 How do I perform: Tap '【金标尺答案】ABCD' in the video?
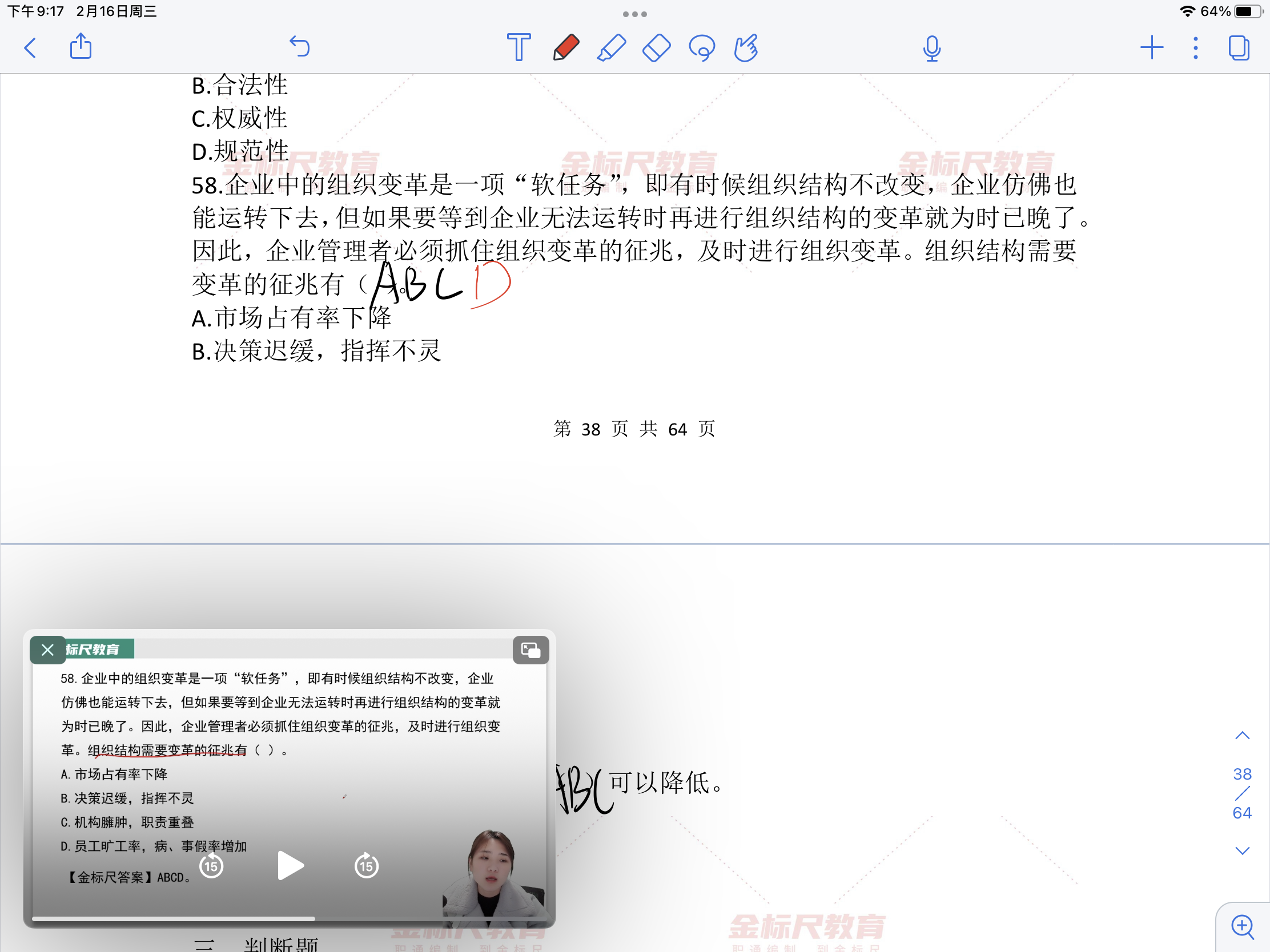(x=129, y=877)
